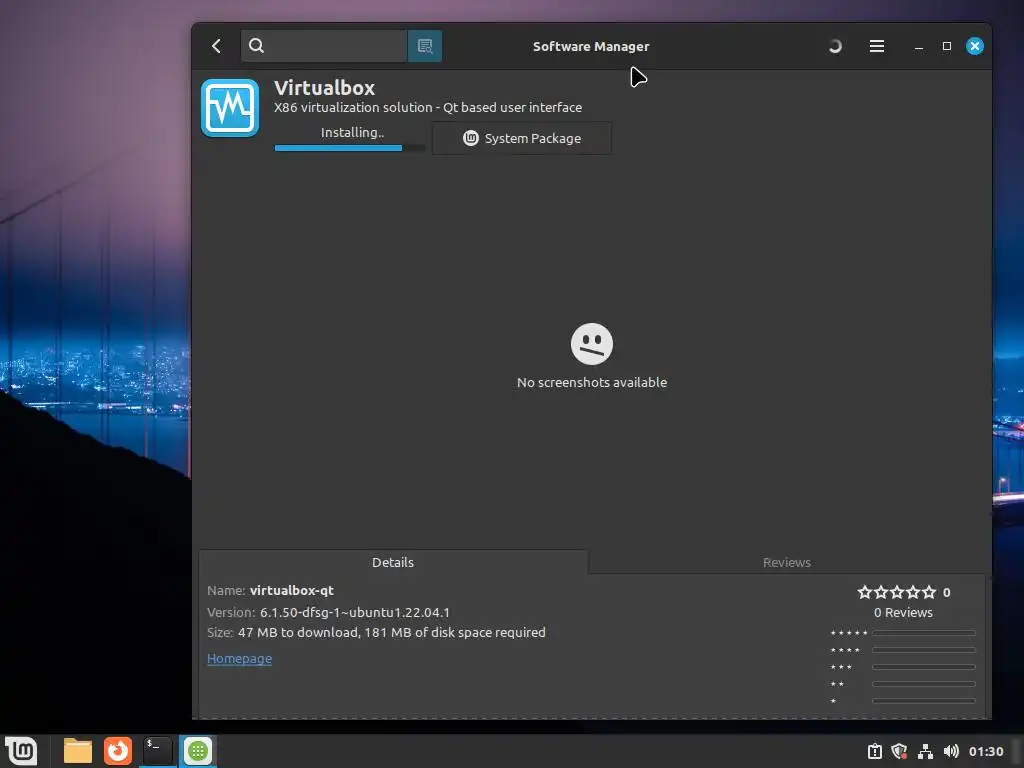Image resolution: width=1024 pixels, height=768 pixels.
Task: Click the 4-star rating bar
Action: (924, 650)
